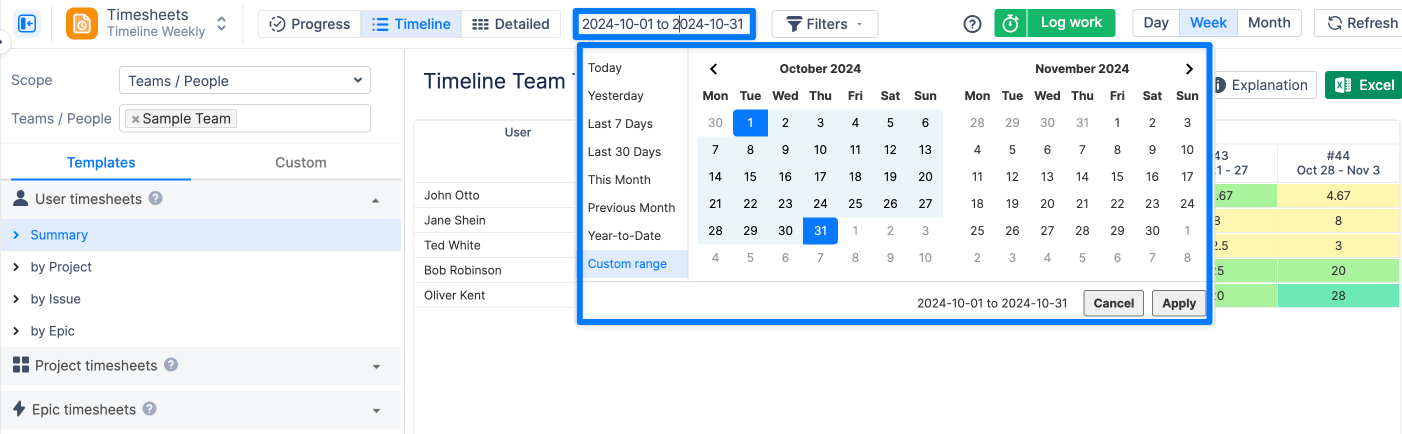Open the help question mark icon
The image size is (1402, 434).
click(x=972, y=24)
